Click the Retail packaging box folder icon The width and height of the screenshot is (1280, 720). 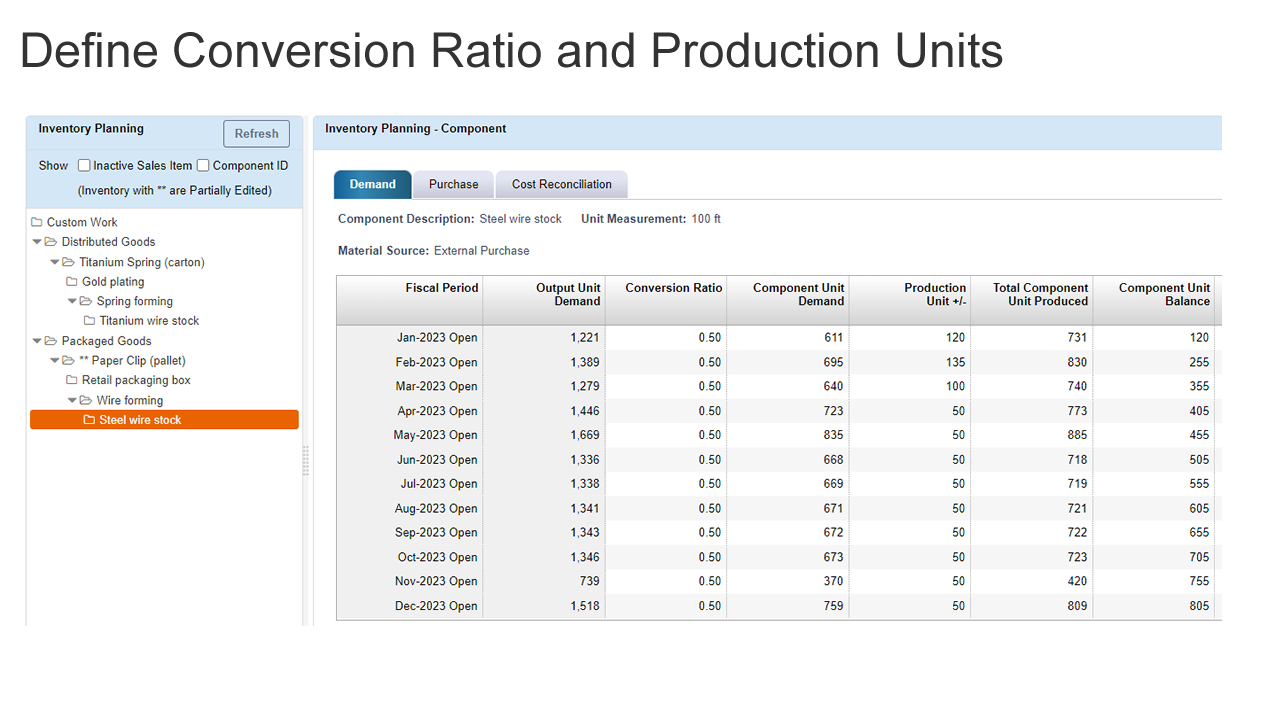72,380
